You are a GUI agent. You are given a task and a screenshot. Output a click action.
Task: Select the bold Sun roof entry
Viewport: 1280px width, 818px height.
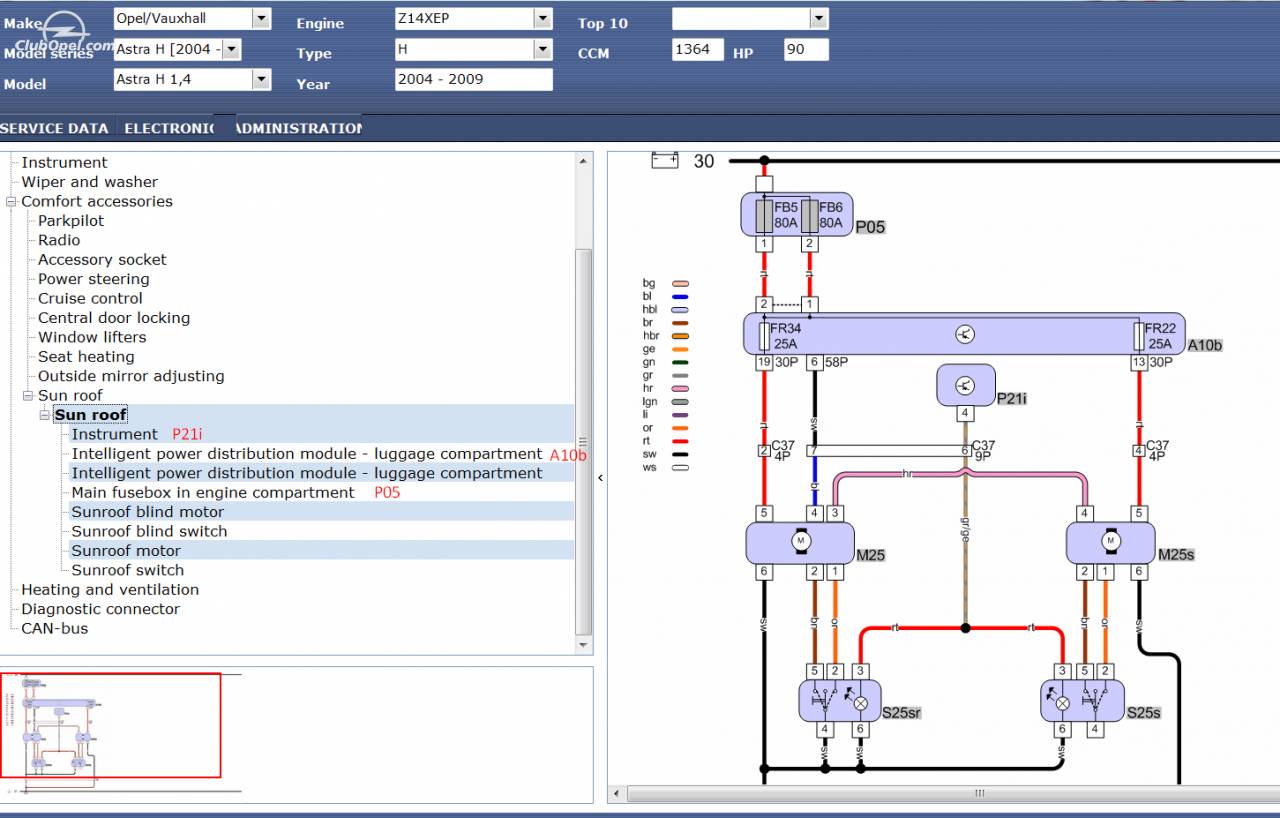pos(91,415)
